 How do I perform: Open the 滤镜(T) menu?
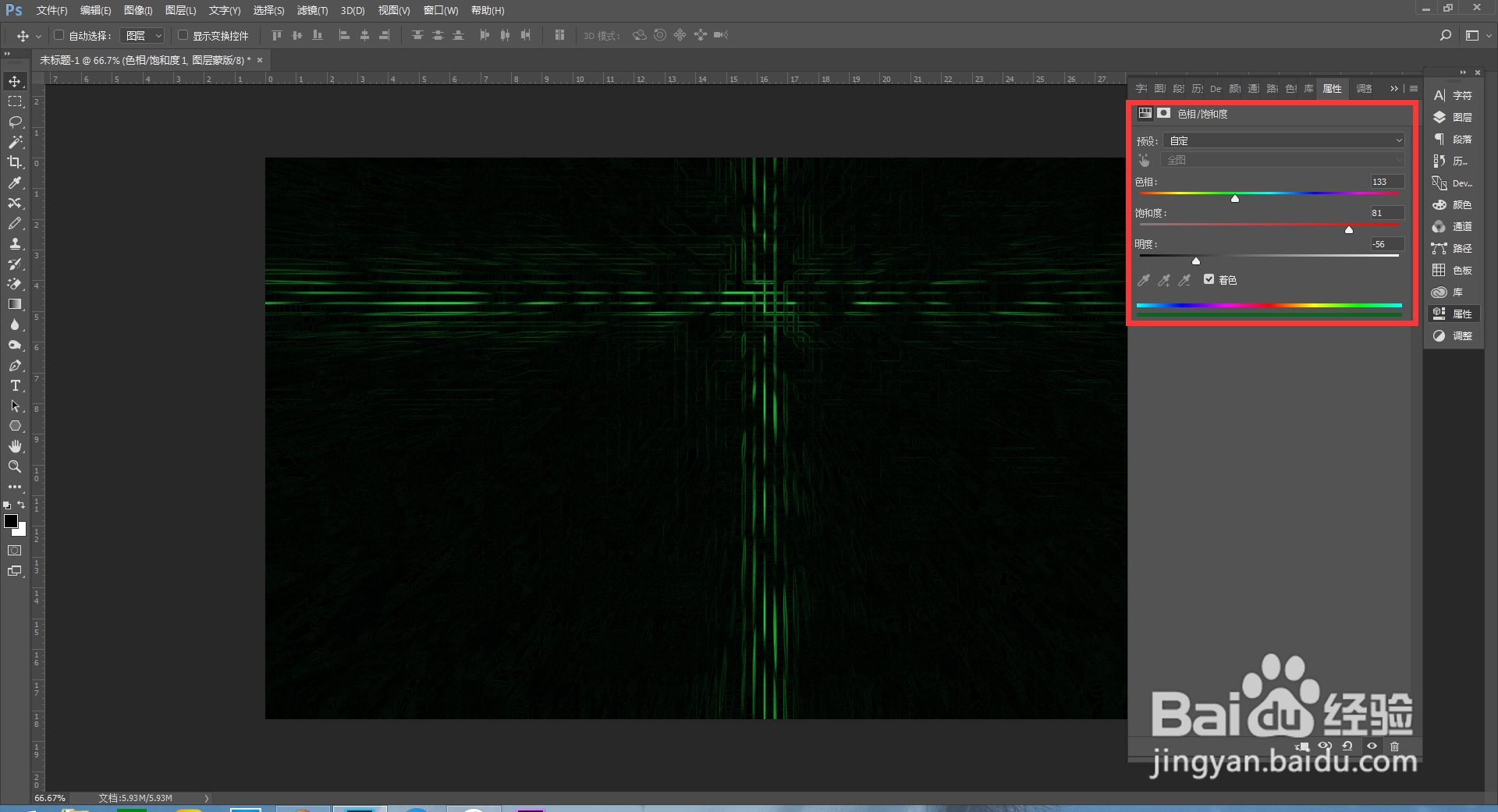click(x=312, y=10)
